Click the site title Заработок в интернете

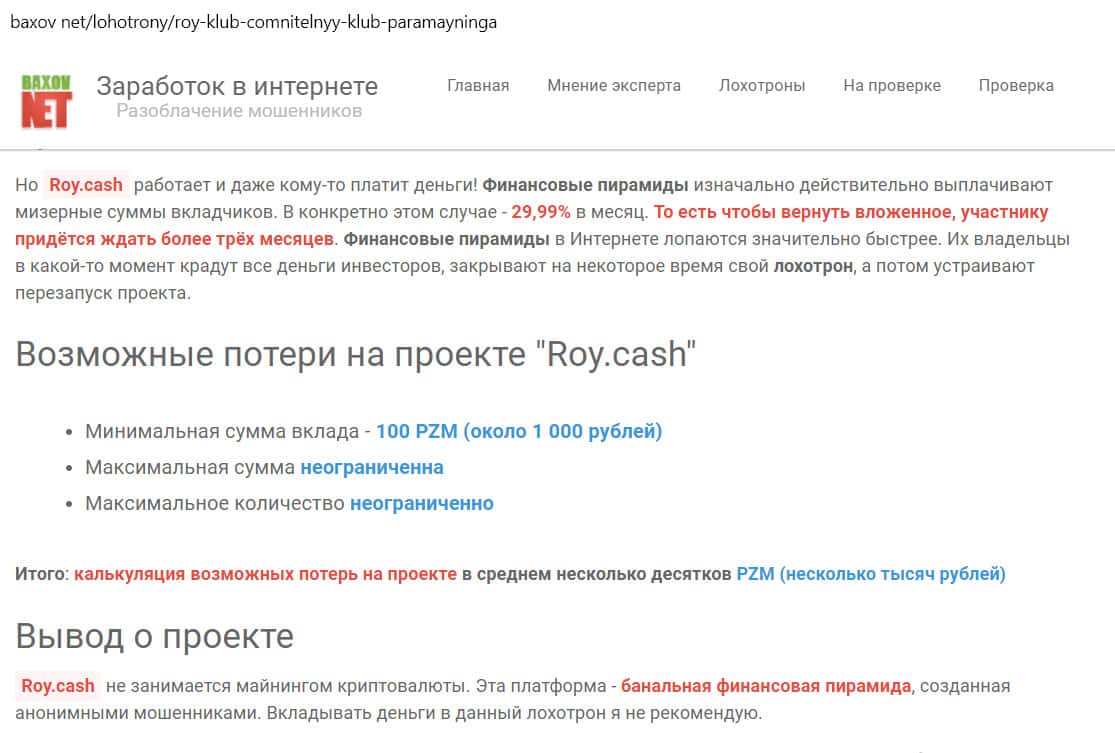pos(237,86)
